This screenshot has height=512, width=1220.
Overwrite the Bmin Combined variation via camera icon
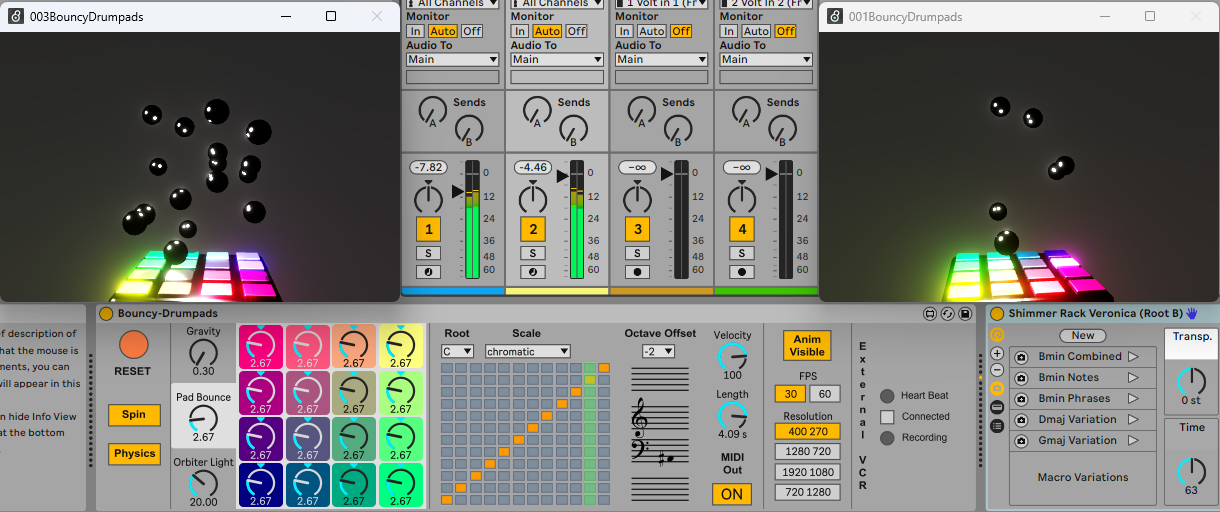(1021, 357)
